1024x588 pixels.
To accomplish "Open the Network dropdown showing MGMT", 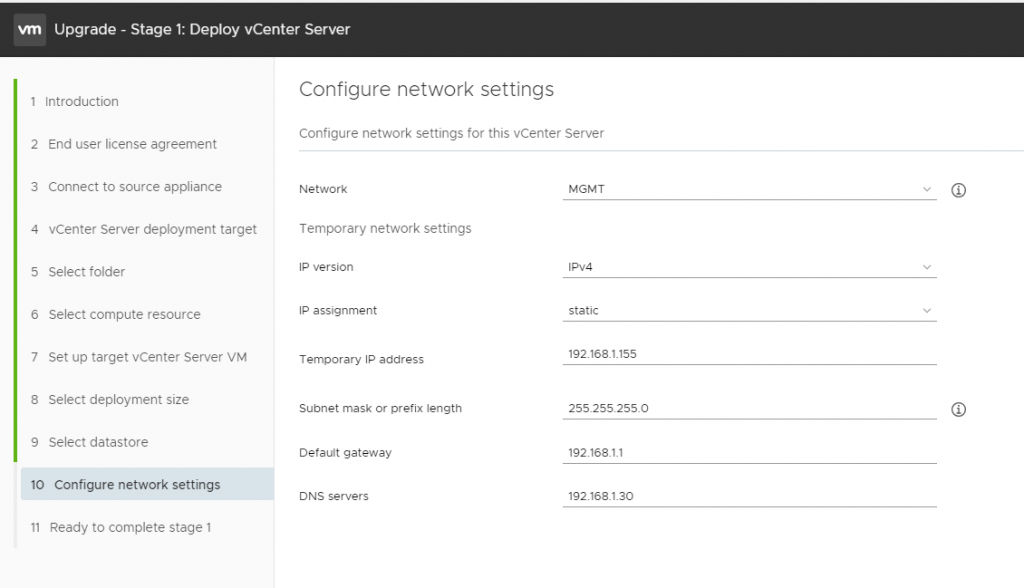I will point(749,189).
